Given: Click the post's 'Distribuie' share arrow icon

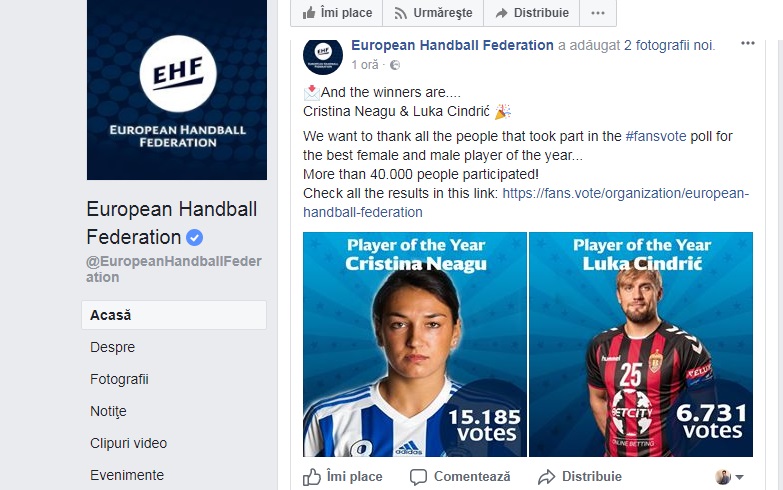Looking at the screenshot, I should 546,477.
